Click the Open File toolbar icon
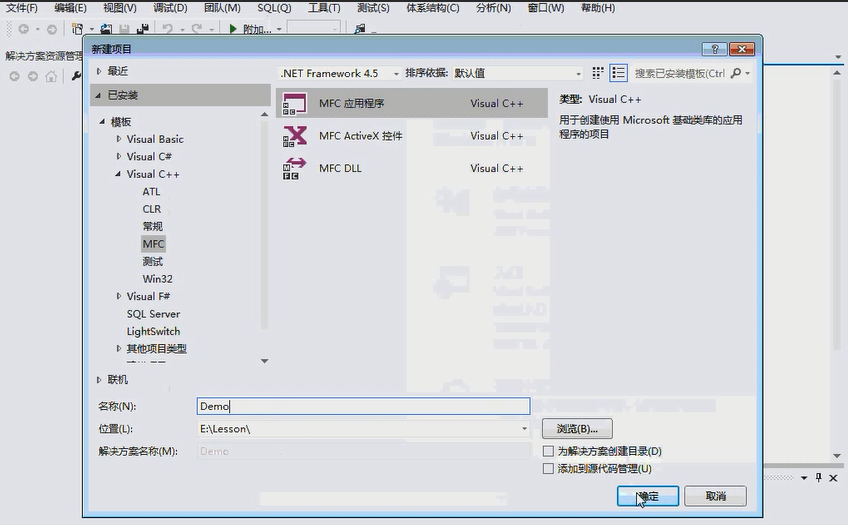The image size is (848, 525). (x=107, y=29)
